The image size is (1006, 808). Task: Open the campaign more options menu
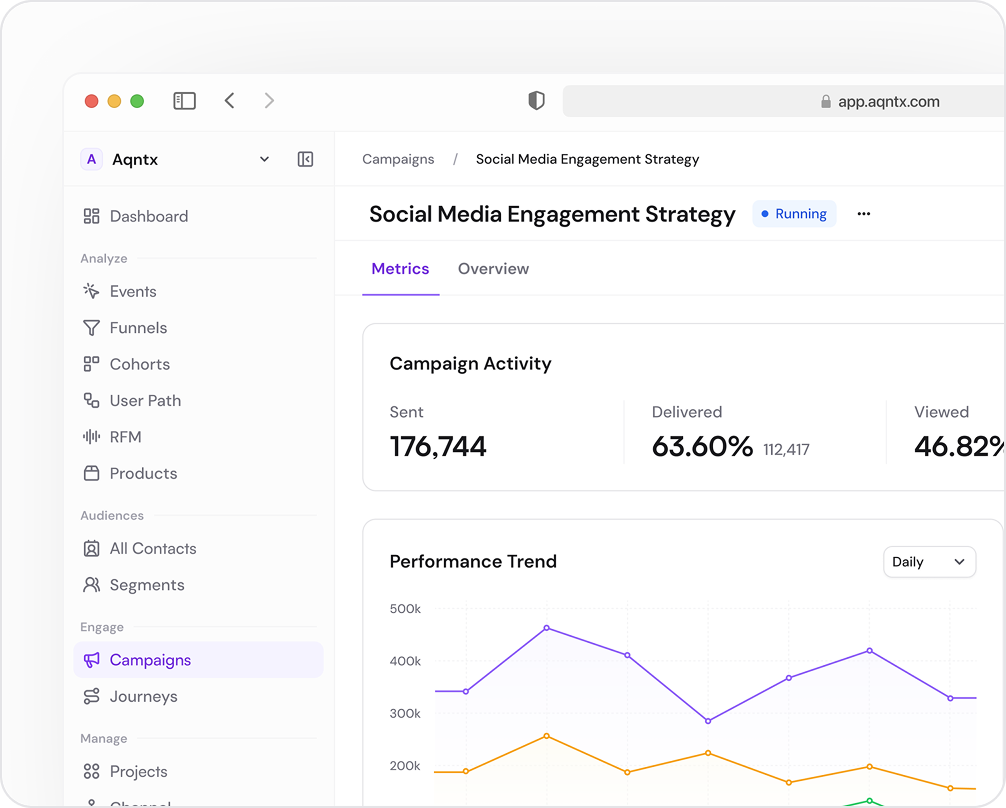[x=864, y=214]
